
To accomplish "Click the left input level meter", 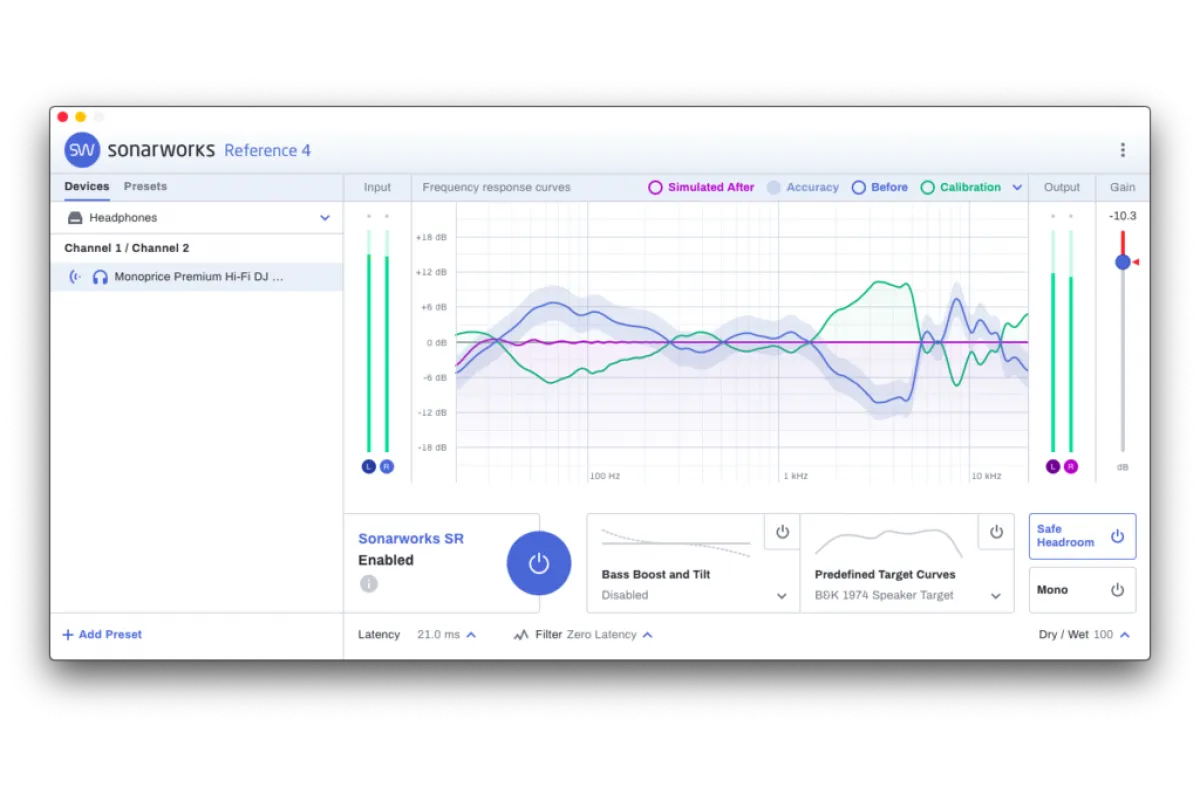I will 369,342.
